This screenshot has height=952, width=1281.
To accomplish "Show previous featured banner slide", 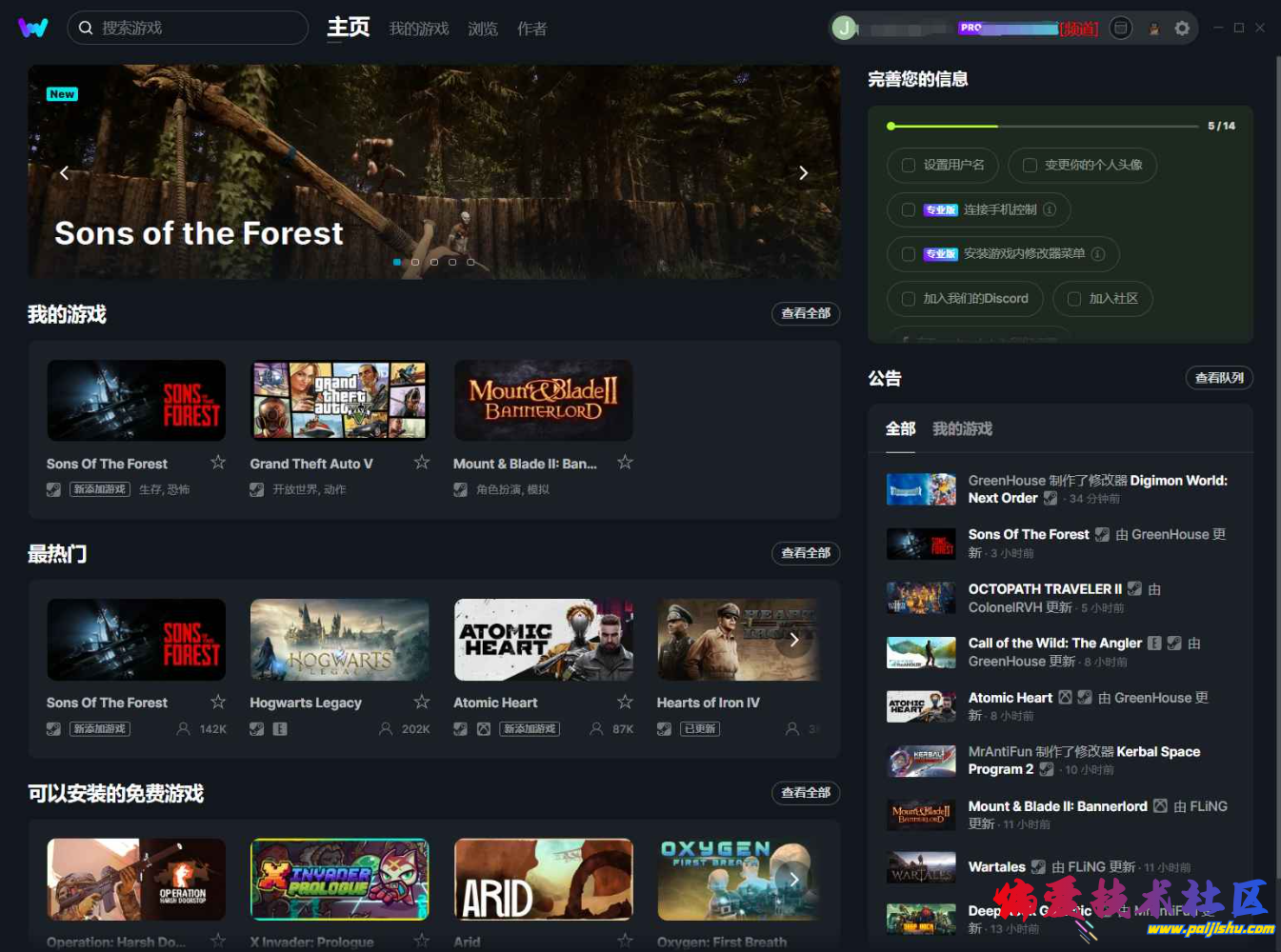I will click(65, 172).
